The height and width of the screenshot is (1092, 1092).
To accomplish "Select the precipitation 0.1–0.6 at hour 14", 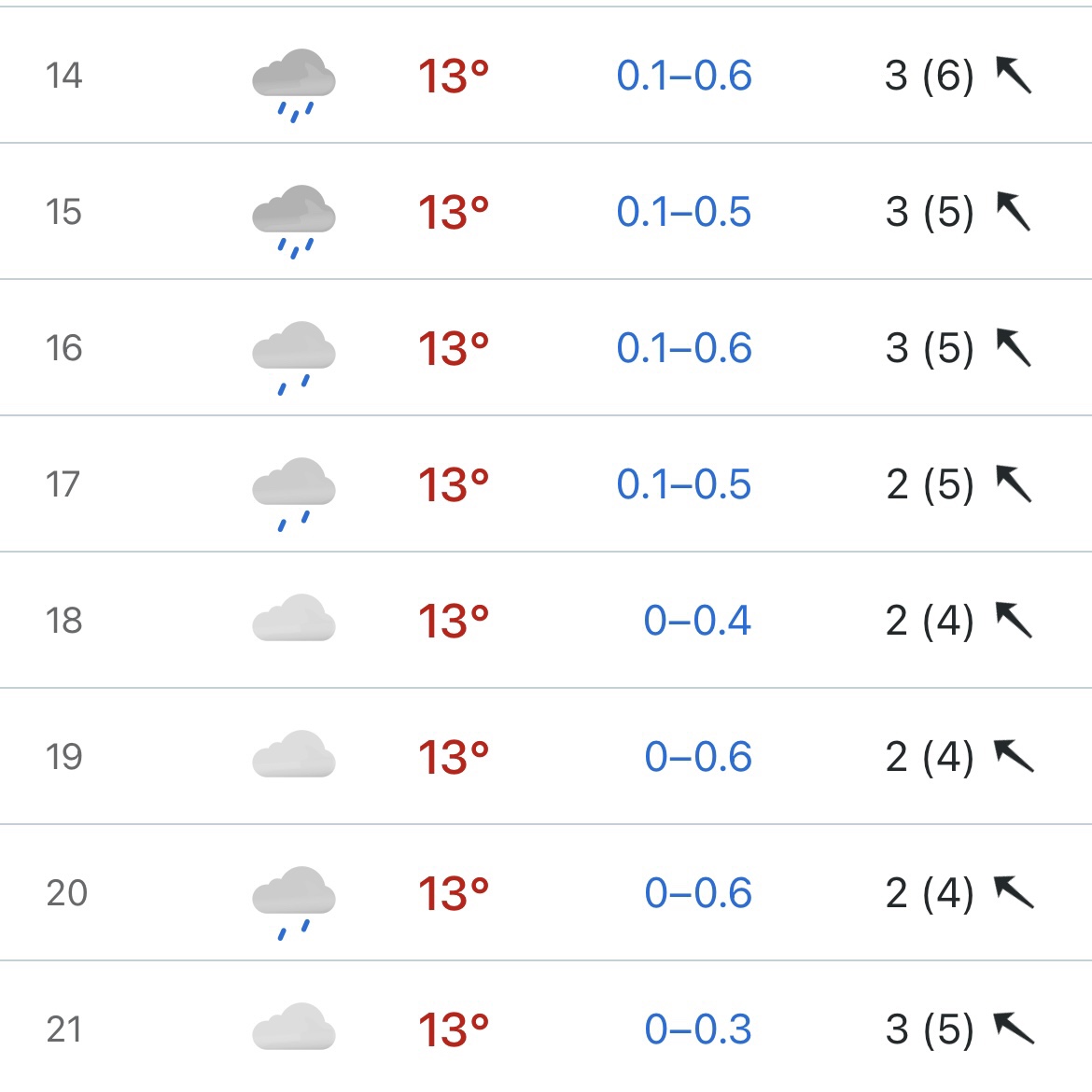I will (x=684, y=76).
